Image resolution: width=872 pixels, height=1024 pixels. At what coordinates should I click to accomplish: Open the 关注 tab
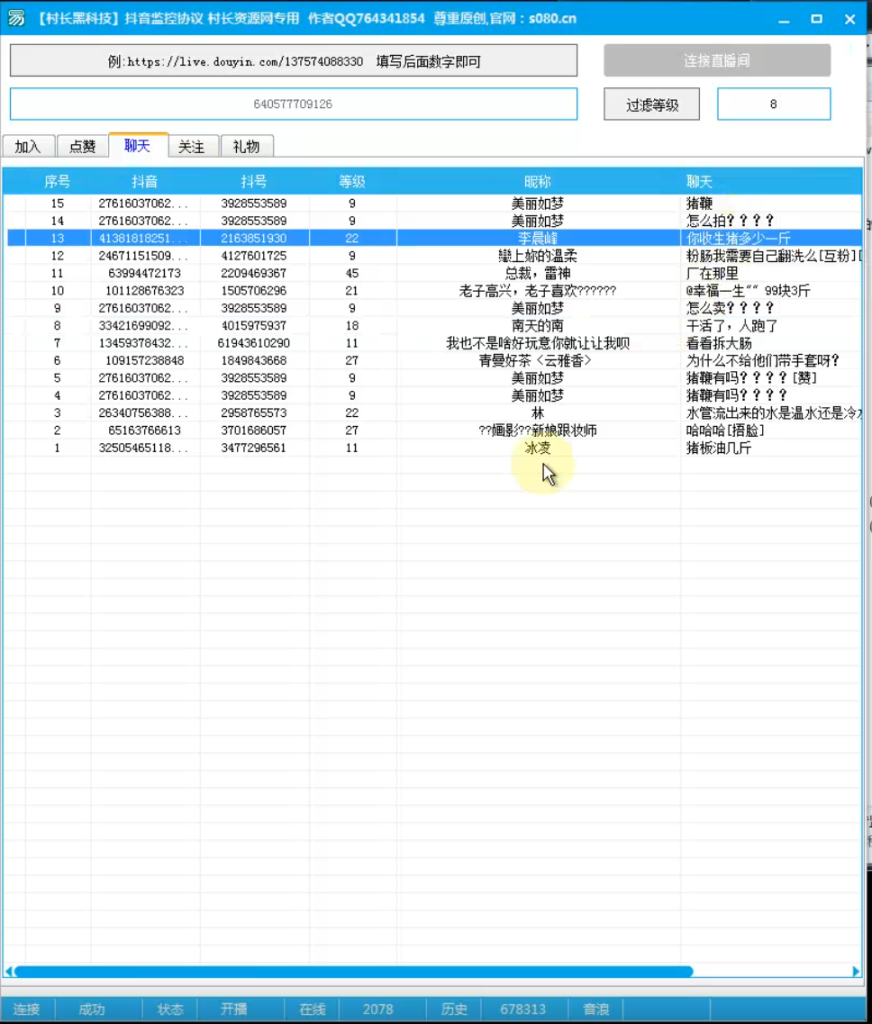point(191,146)
